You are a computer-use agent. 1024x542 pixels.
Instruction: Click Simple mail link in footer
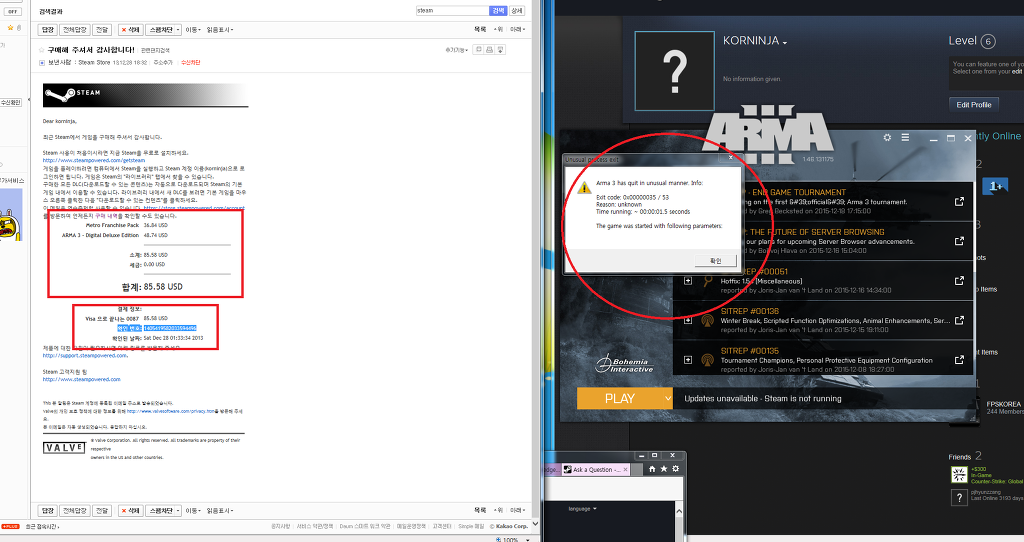click(471, 526)
